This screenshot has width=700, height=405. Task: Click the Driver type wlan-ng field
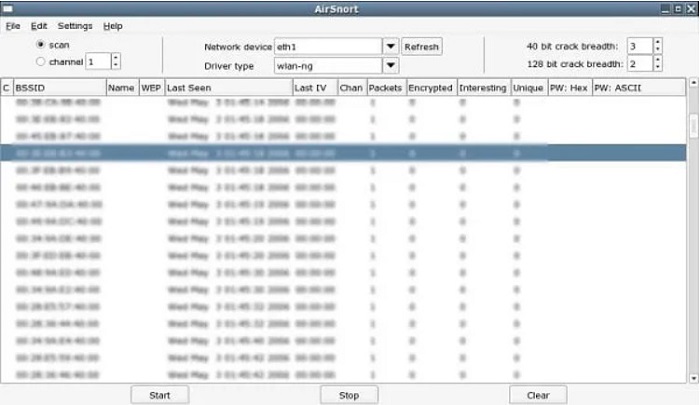[x=328, y=66]
